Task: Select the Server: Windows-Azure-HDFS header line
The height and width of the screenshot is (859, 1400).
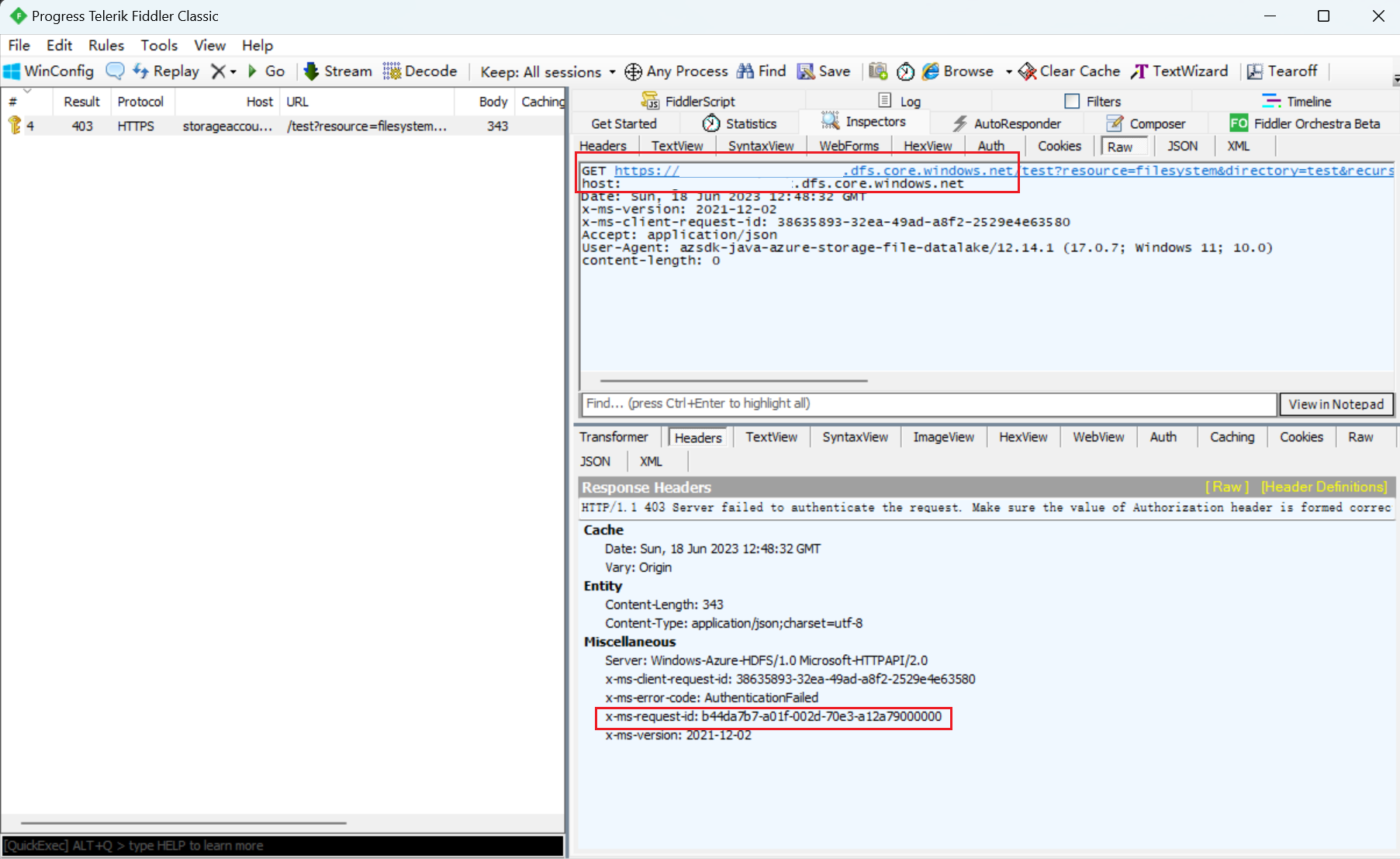Action: [766, 660]
